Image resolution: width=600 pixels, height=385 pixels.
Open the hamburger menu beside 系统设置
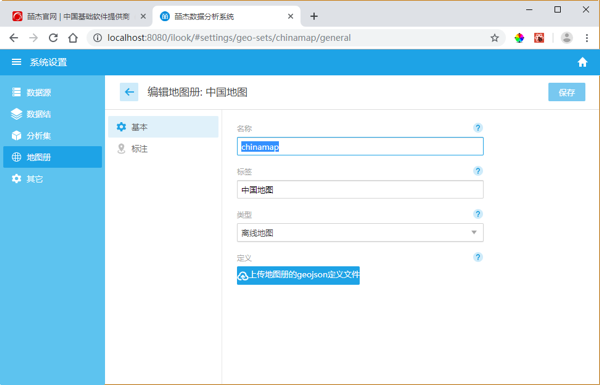point(16,62)
